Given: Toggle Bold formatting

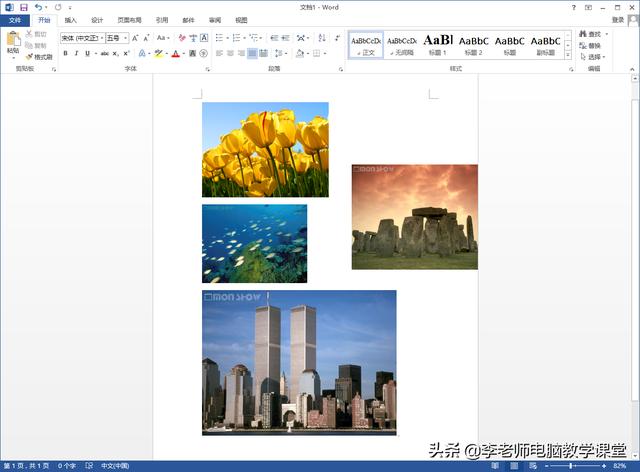Looking at the screenshot, I should point(65,53).
